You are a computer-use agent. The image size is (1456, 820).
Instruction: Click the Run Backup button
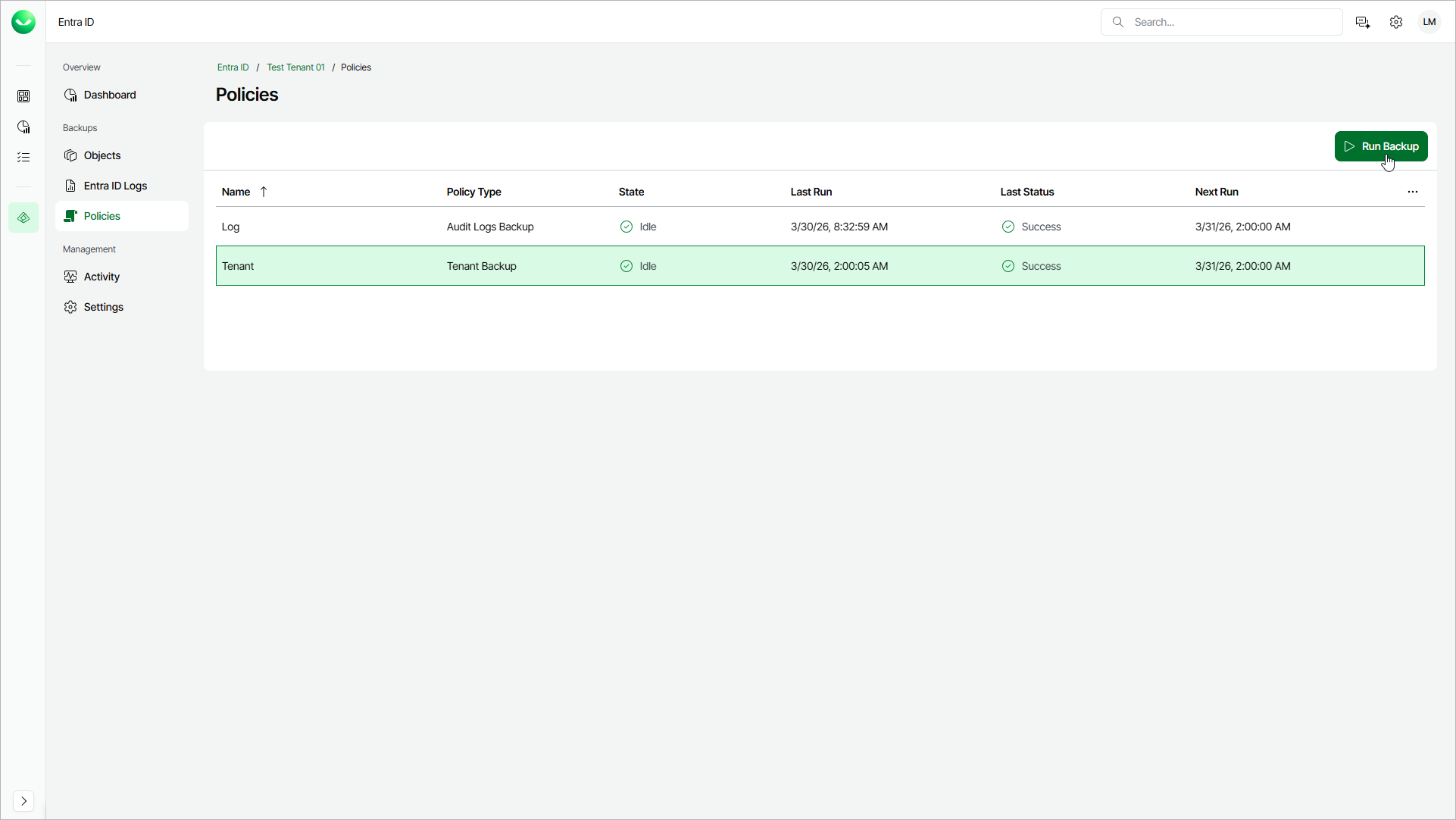1381,146
